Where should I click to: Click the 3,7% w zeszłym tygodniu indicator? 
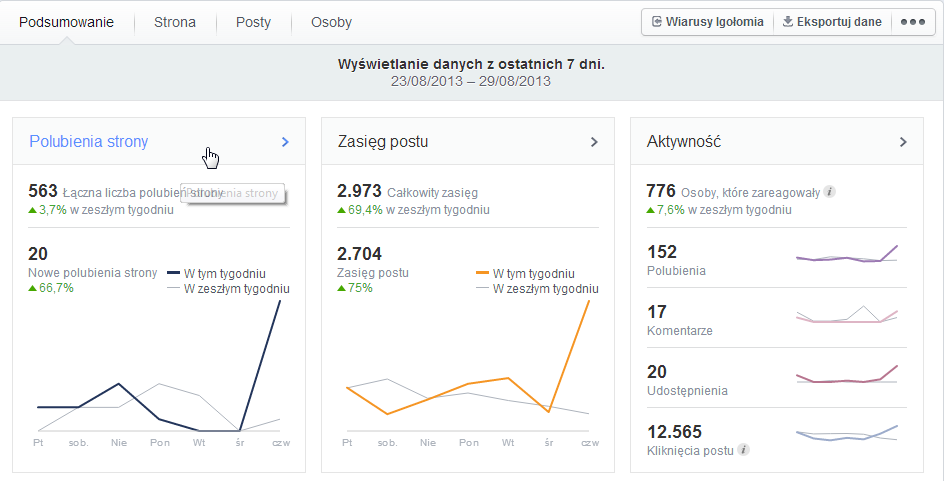pyautogui.click(x=101, y=209)
